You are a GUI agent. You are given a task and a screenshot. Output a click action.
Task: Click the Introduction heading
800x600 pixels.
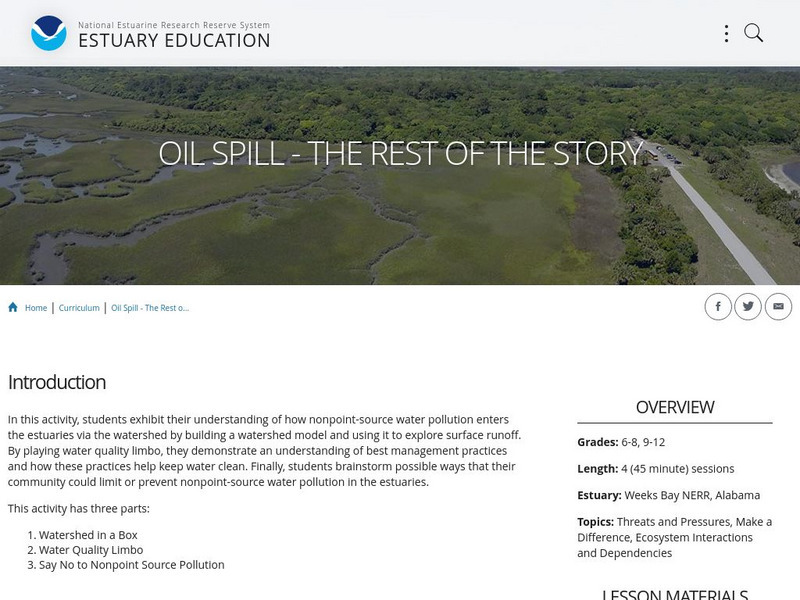[x=57, y=382]
